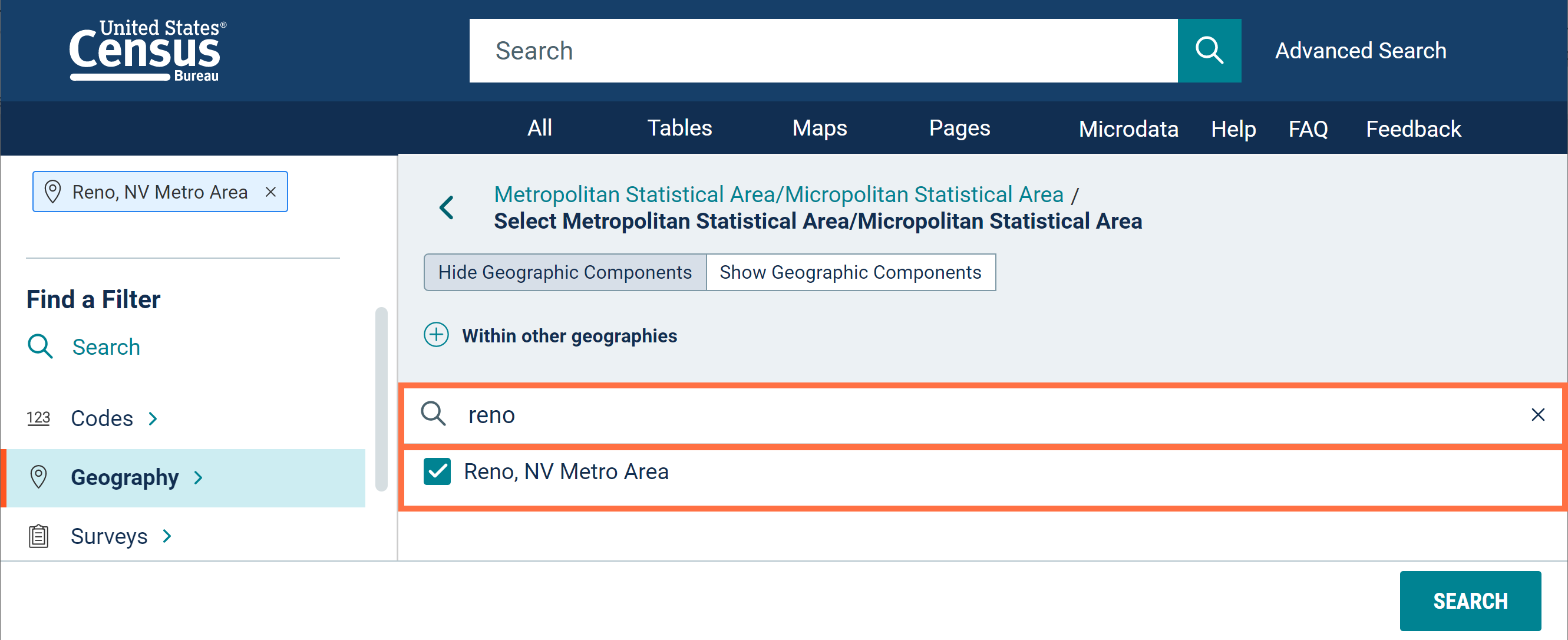Click the Surveys clipboard icon
The image size is (1568, 640).
click(38, 536)
